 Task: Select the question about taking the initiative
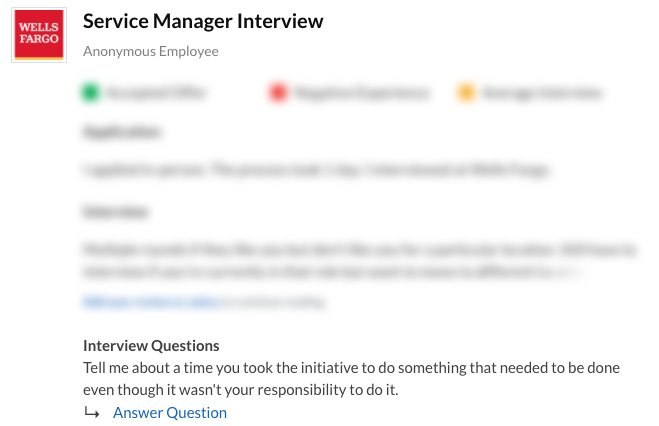(351, 379)
